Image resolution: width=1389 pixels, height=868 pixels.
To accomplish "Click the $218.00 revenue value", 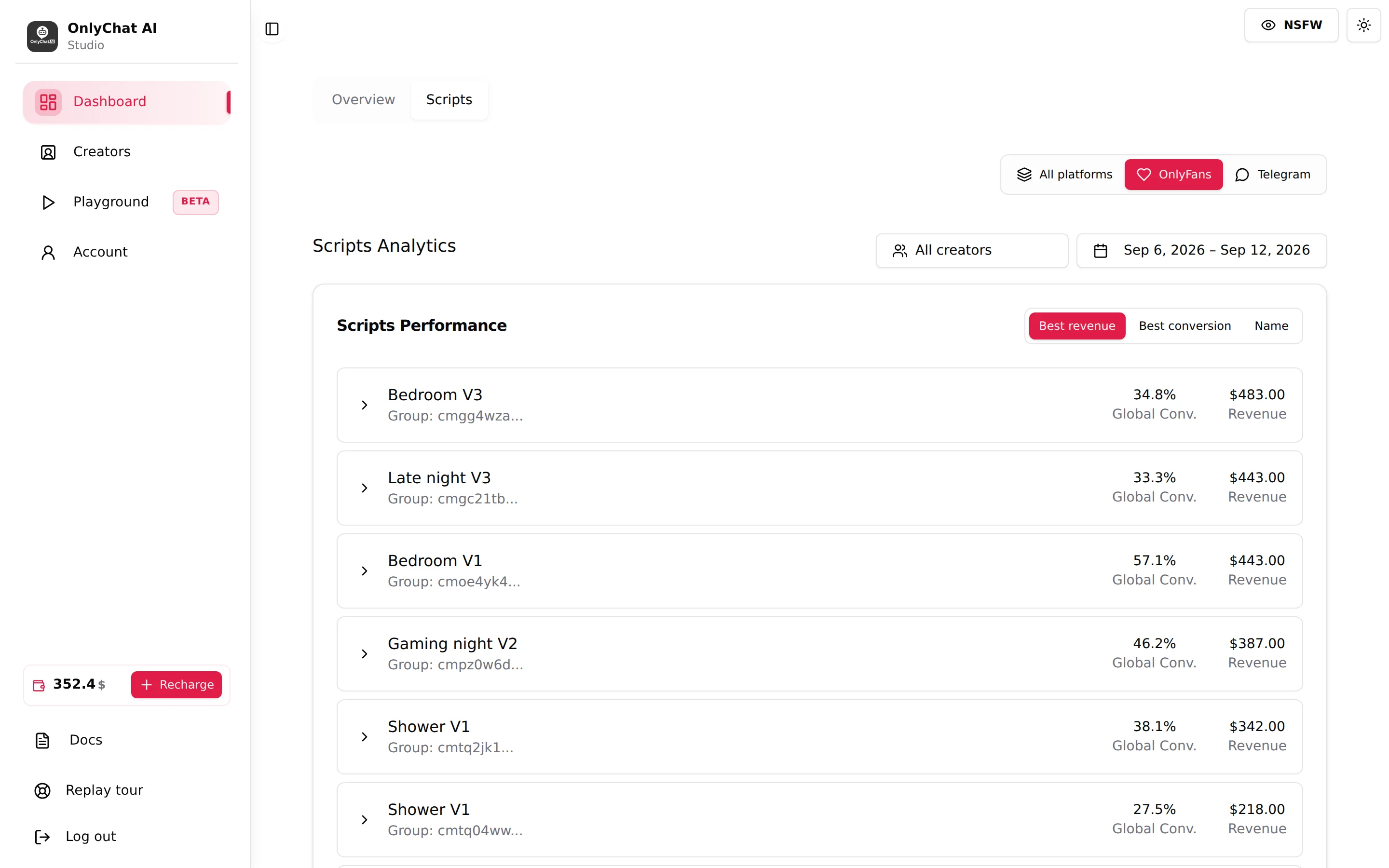I will pos(1256,810).
